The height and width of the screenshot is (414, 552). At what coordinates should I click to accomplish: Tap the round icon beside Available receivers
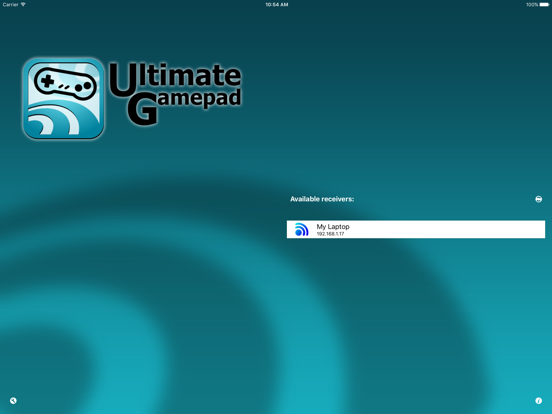tap(539, 199)
